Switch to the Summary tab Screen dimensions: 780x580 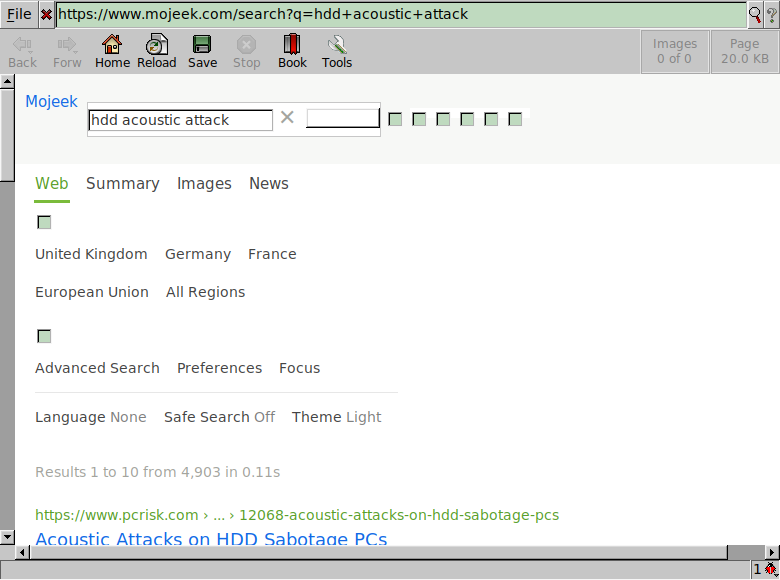[x=123, y=184]
